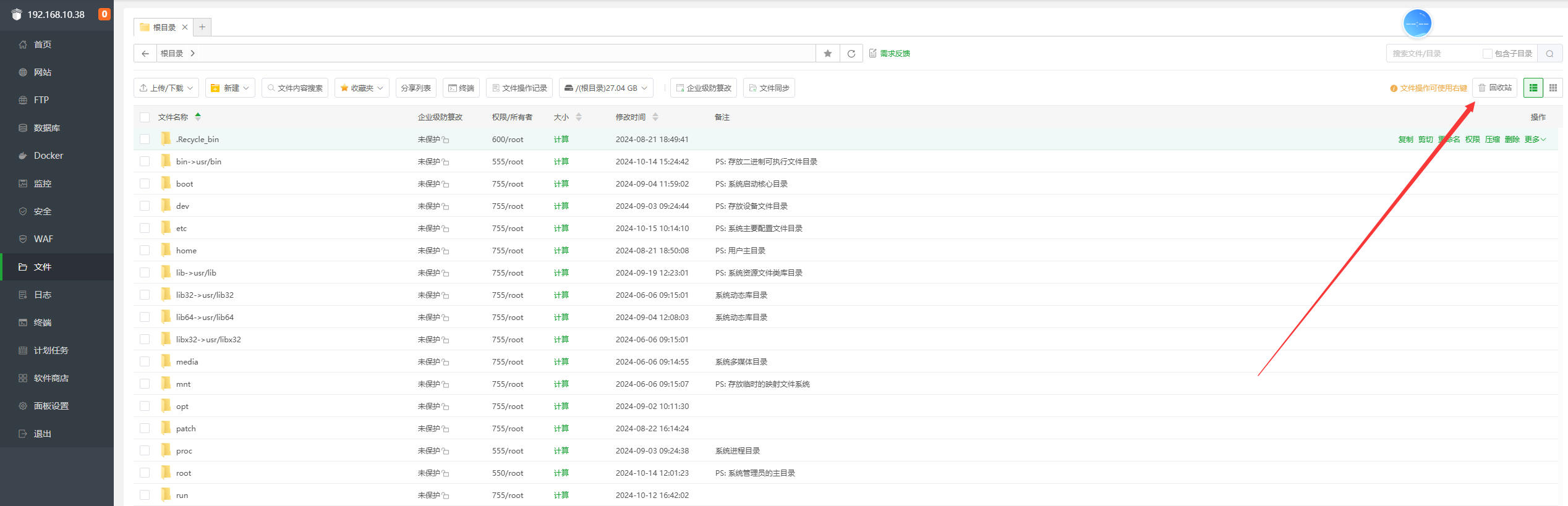Image resolution: width=1568 pixels, height=506 pixels.
Task: Open the 新建 dropdown
Action: tap(230, 88)
